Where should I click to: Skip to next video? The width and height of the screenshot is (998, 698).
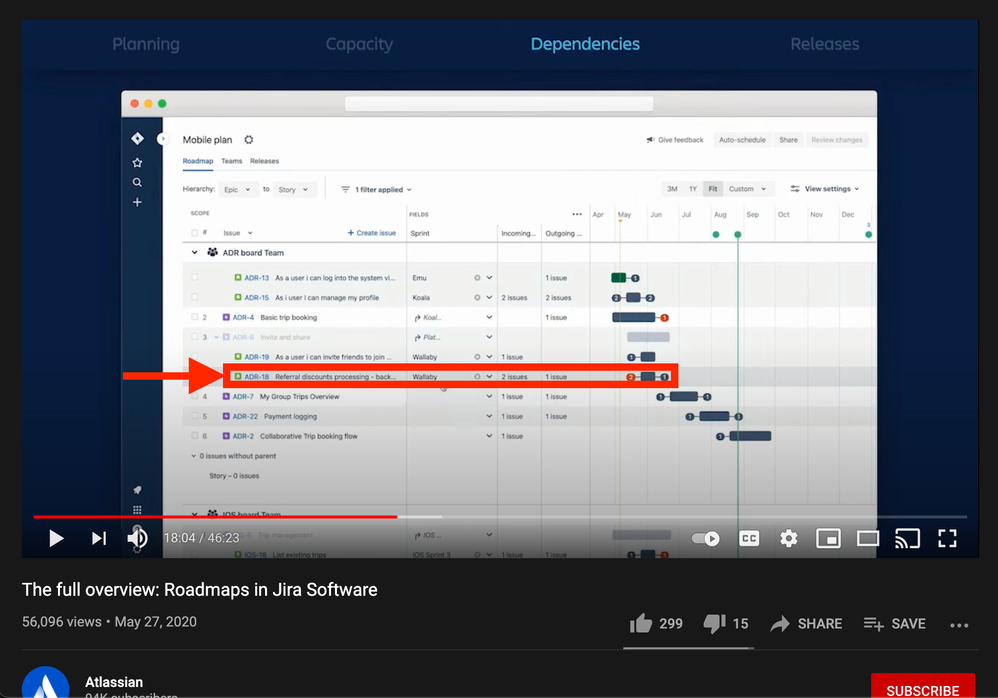(99, 538)
